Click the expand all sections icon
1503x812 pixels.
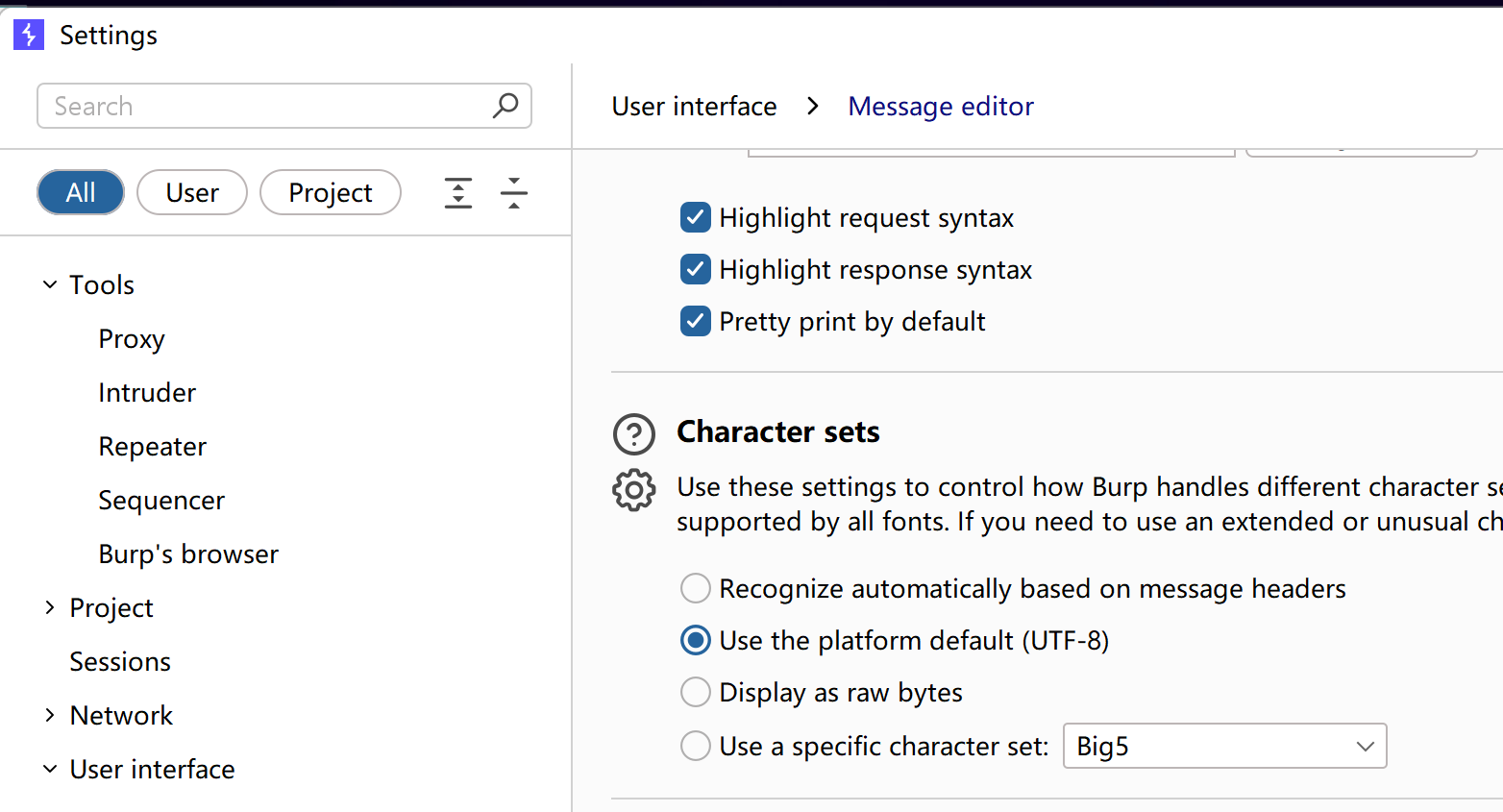[458, 193]
